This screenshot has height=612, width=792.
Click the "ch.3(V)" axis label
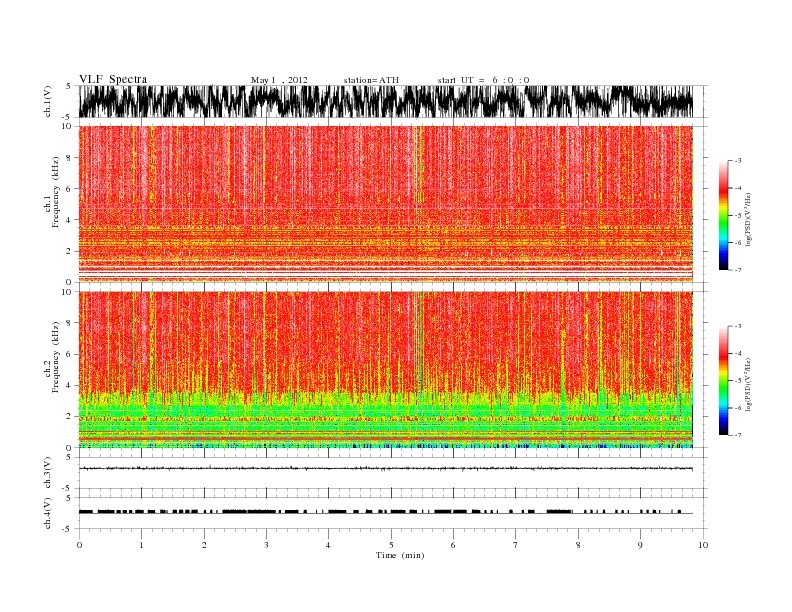click(x=47, y=473)
